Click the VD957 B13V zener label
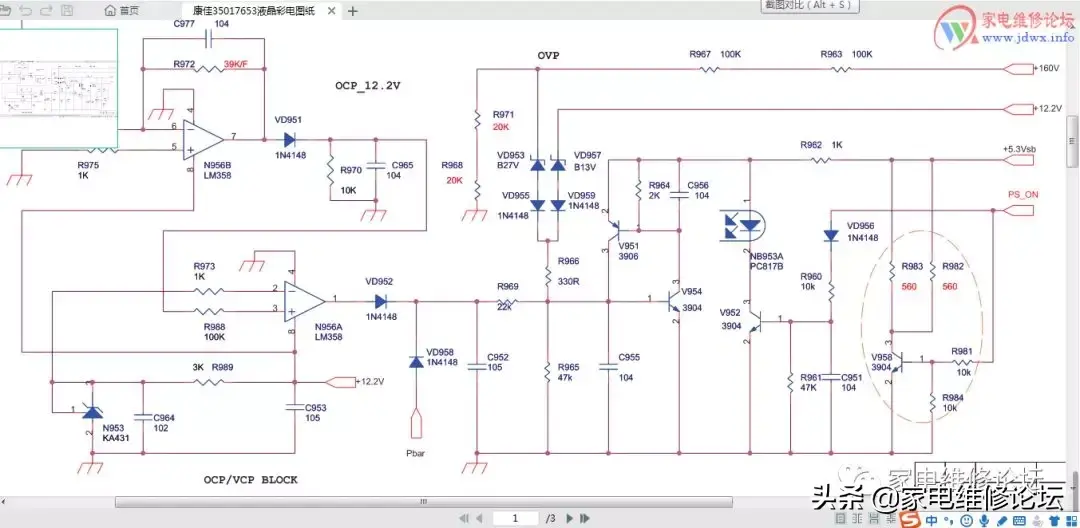 pyautogui.click(x=590, y=160)
